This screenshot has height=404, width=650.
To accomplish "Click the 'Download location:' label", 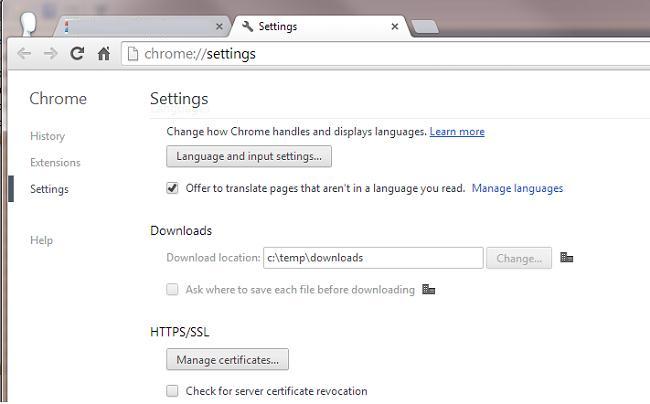I will point(213,258).
